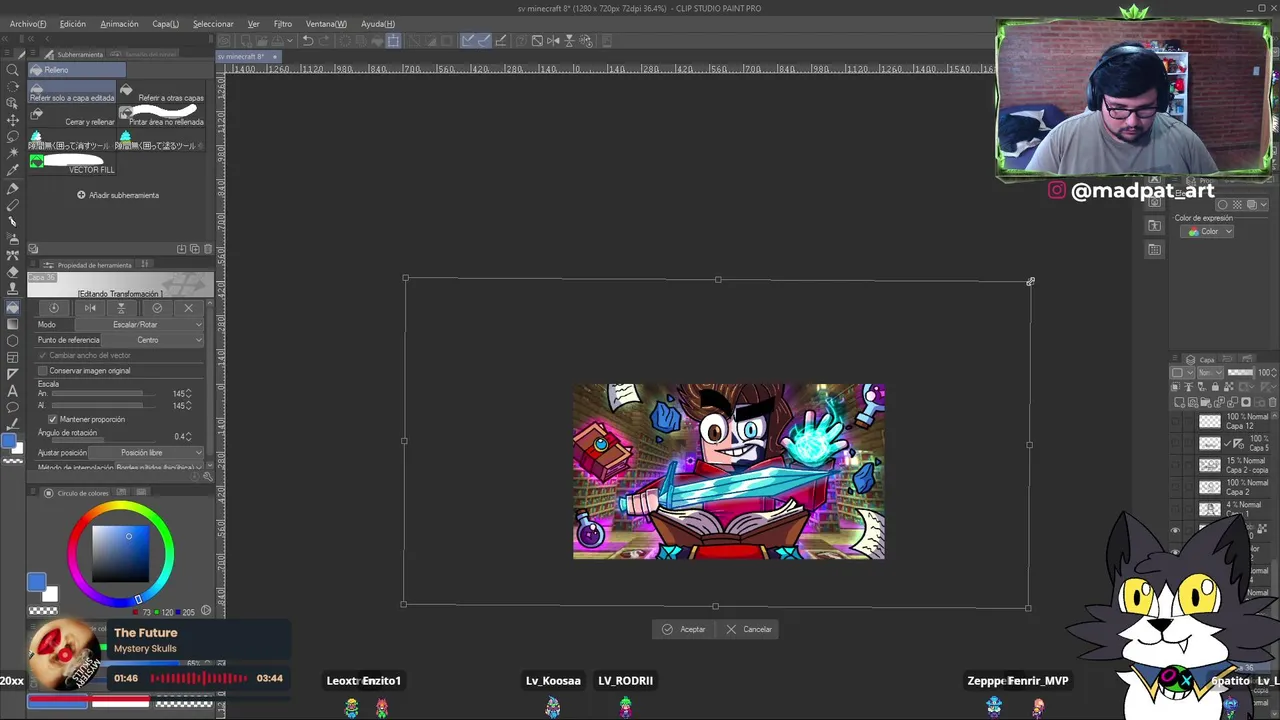Open the Animación menu
Screen dimensions: 1280x720
(x=119, y=24)
